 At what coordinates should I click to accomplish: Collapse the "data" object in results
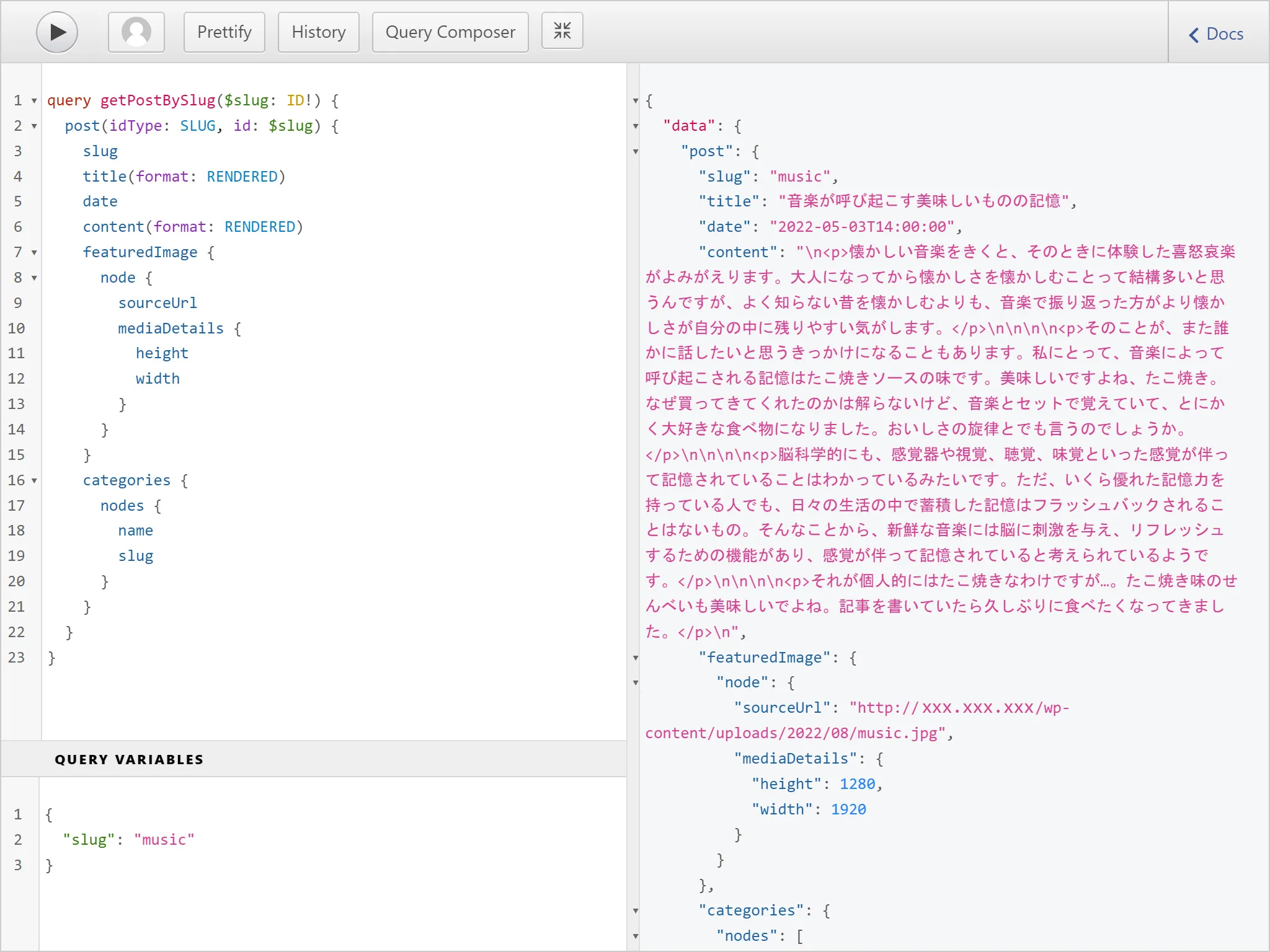click(x=636, y=126)
